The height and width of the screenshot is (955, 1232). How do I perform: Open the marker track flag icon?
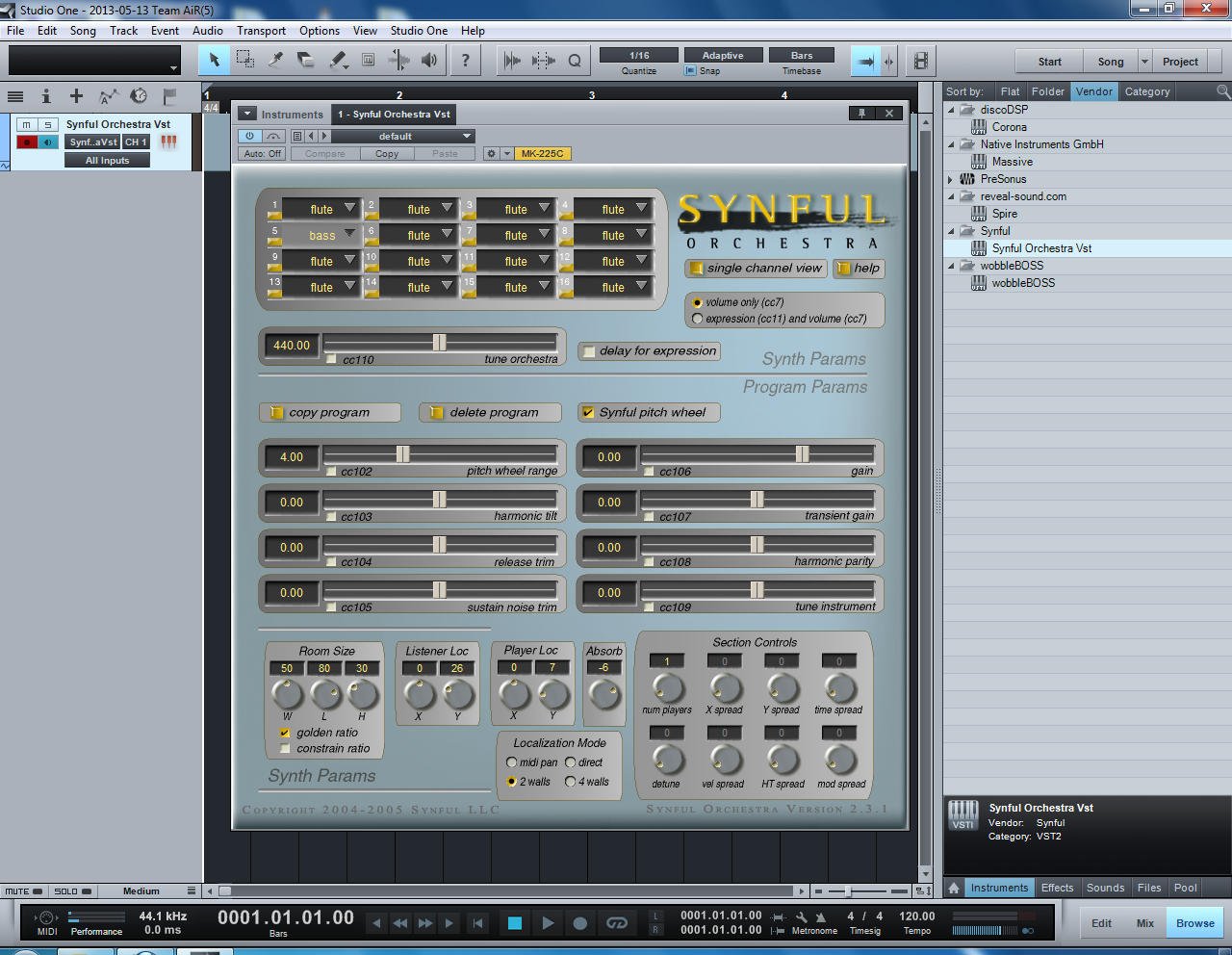169,96
